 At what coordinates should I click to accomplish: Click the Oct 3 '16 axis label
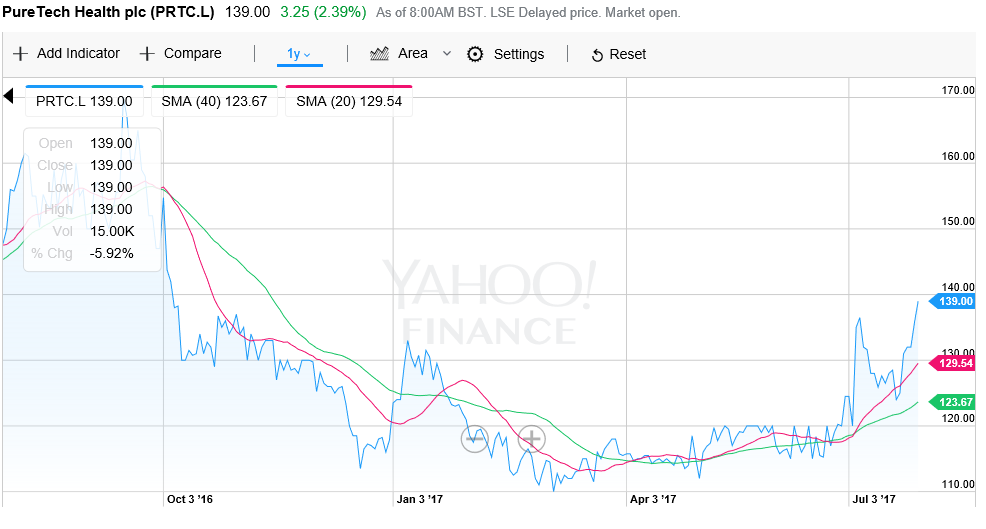tap(190, 499)
